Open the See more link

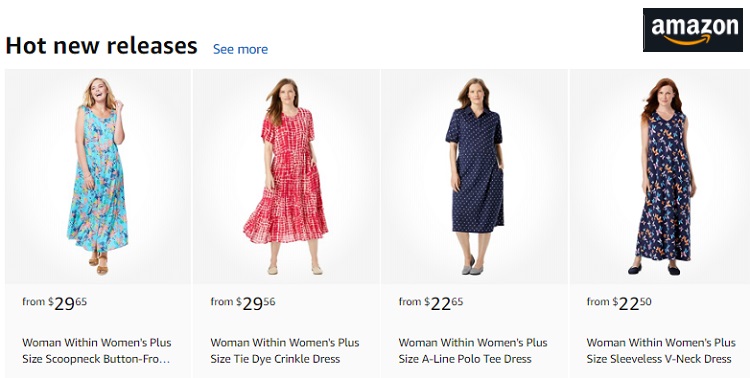click(240, 49)
